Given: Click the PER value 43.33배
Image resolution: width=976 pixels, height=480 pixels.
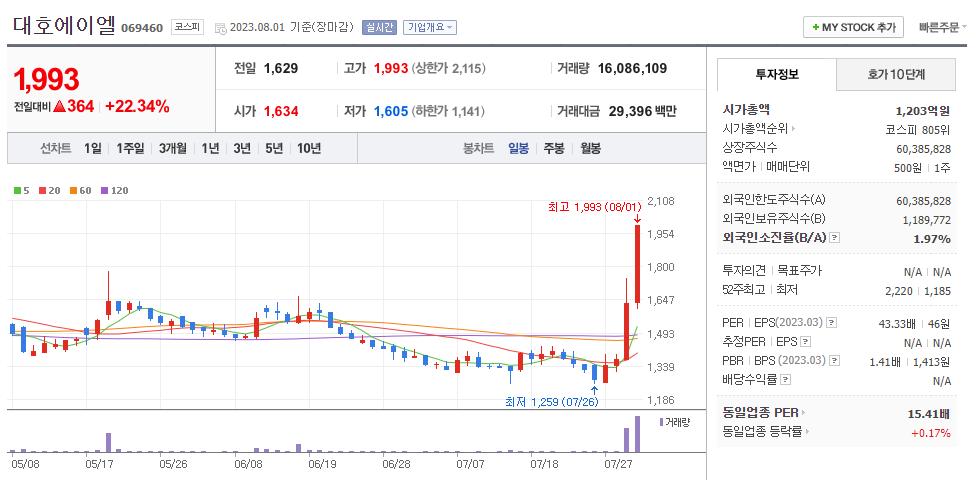Looking at the screenshot, I should 896,324.
